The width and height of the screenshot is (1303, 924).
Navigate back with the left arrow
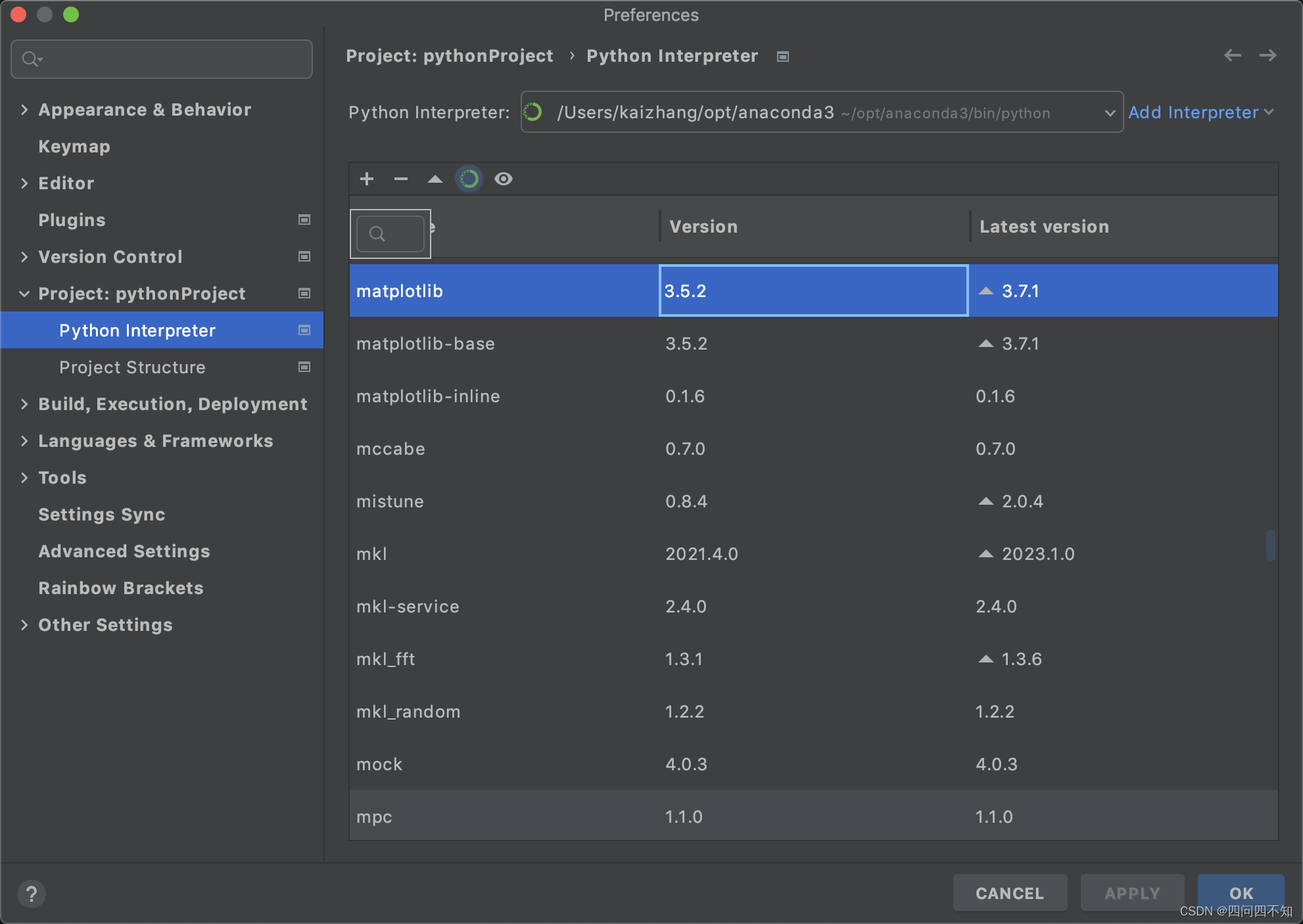pos(1233,56)
